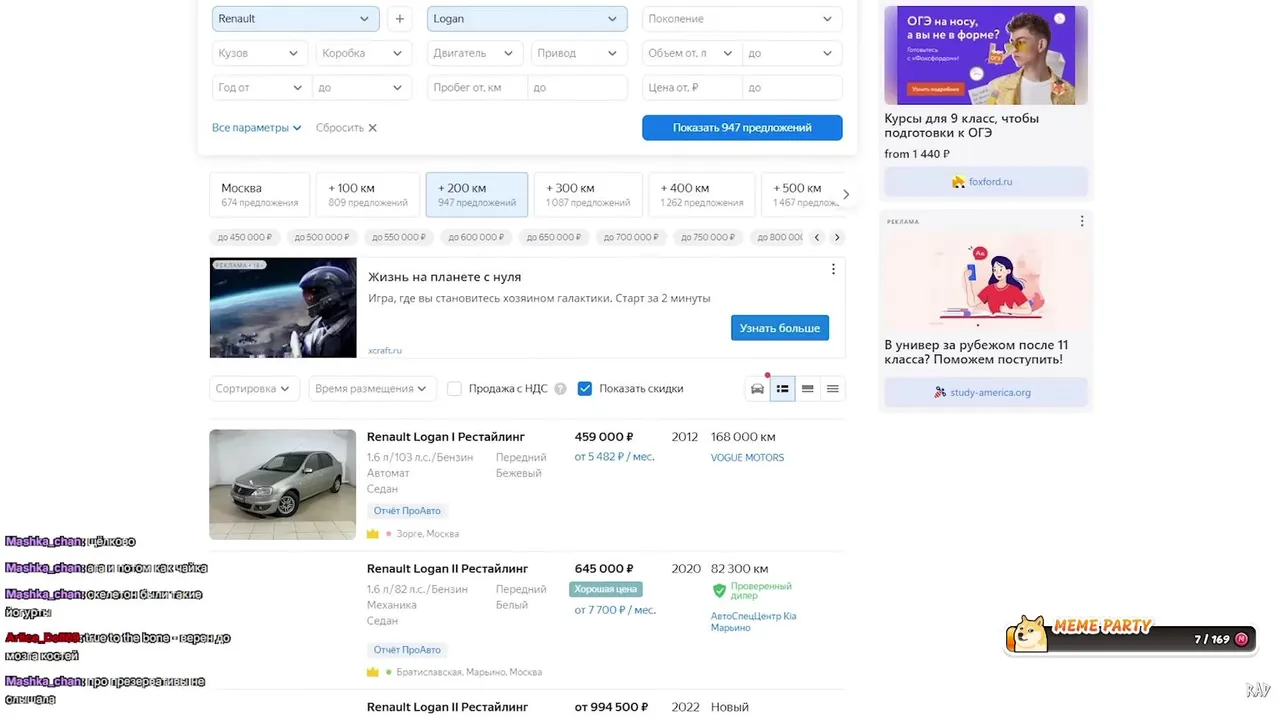This screenshot has width=1280, height=720.
Task: Click Отчёт ПроАвто on 645 000 ₽ listing
Action: pos(407,650)
